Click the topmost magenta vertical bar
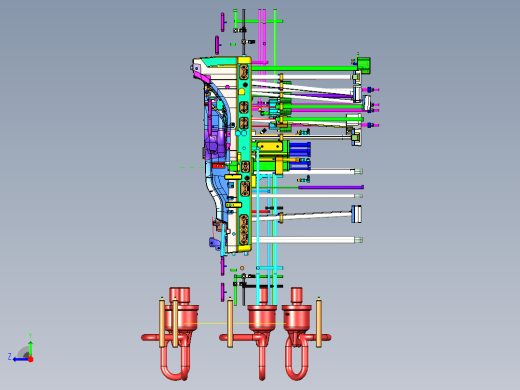Image resolution: width=520 pixels, height=390 pixels. [x=223, y=22]
